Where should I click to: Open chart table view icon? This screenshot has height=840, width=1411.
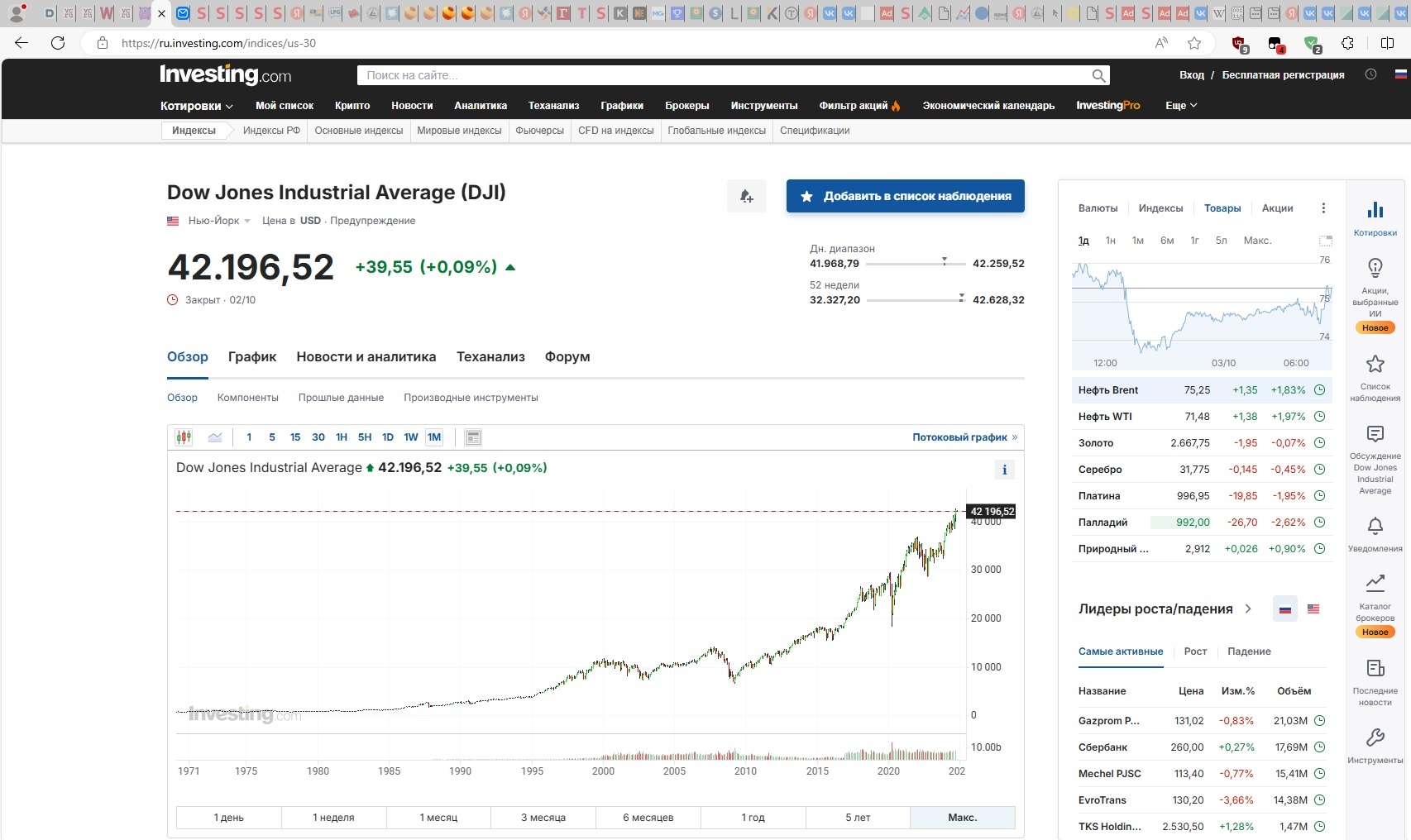[473, 437]
